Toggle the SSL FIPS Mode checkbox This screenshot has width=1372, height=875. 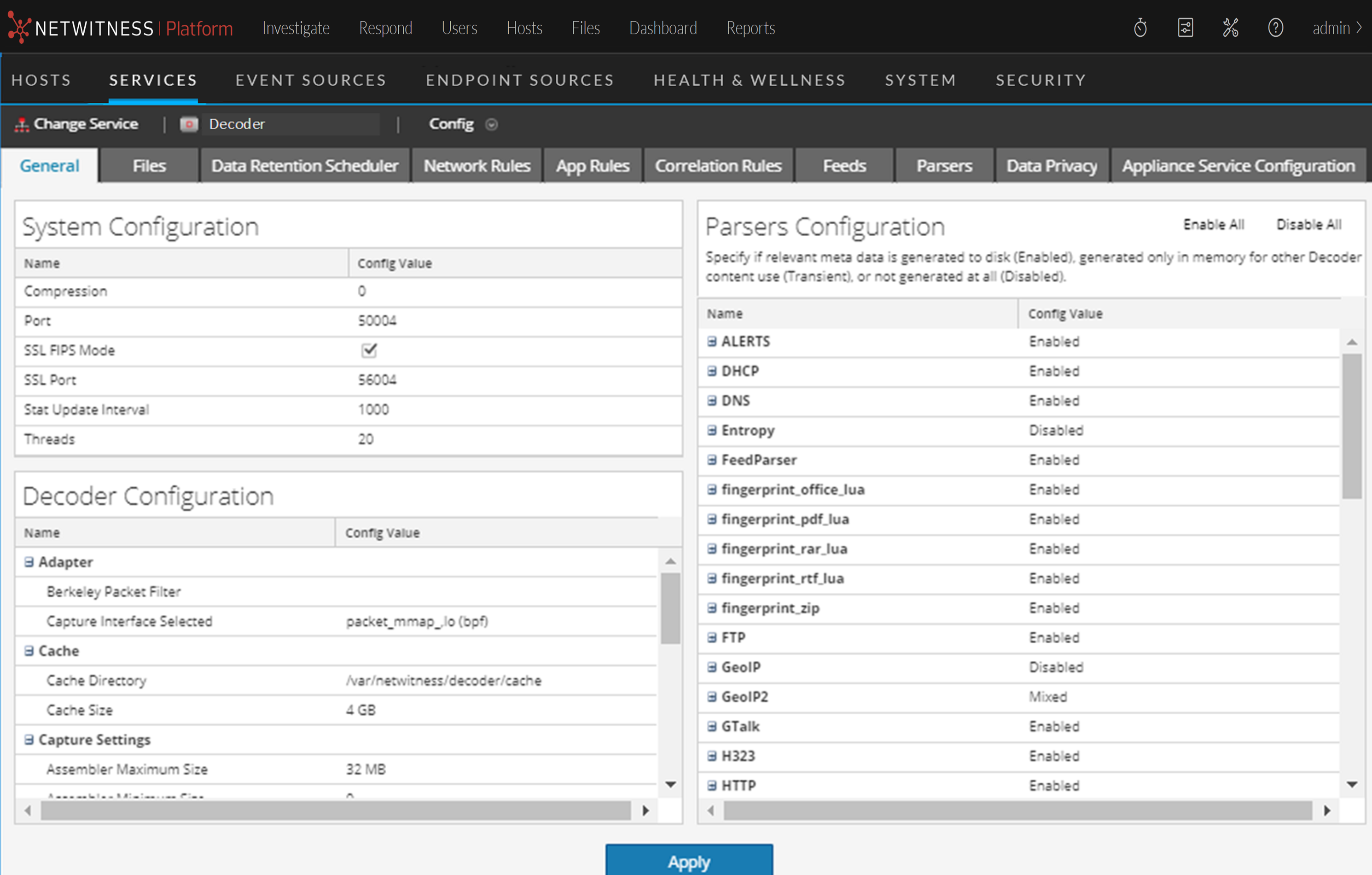click(x=369, y=350)
